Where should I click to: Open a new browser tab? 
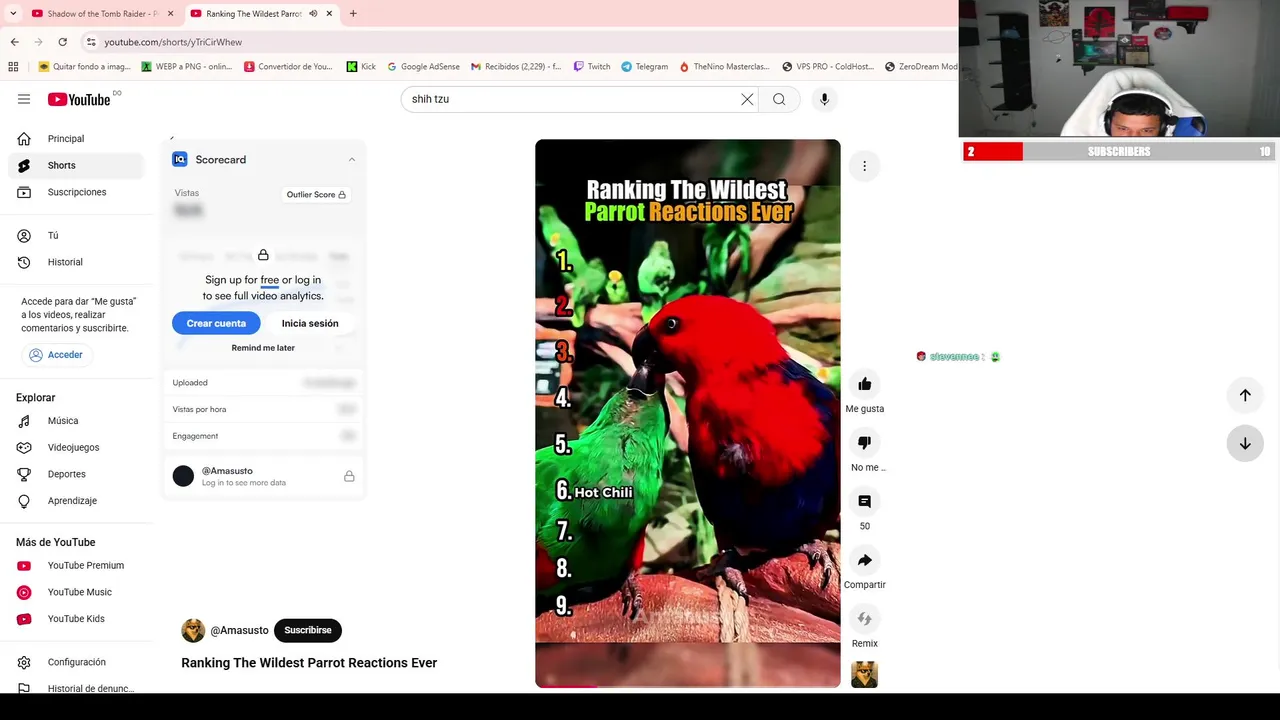[x=353, y=14]
